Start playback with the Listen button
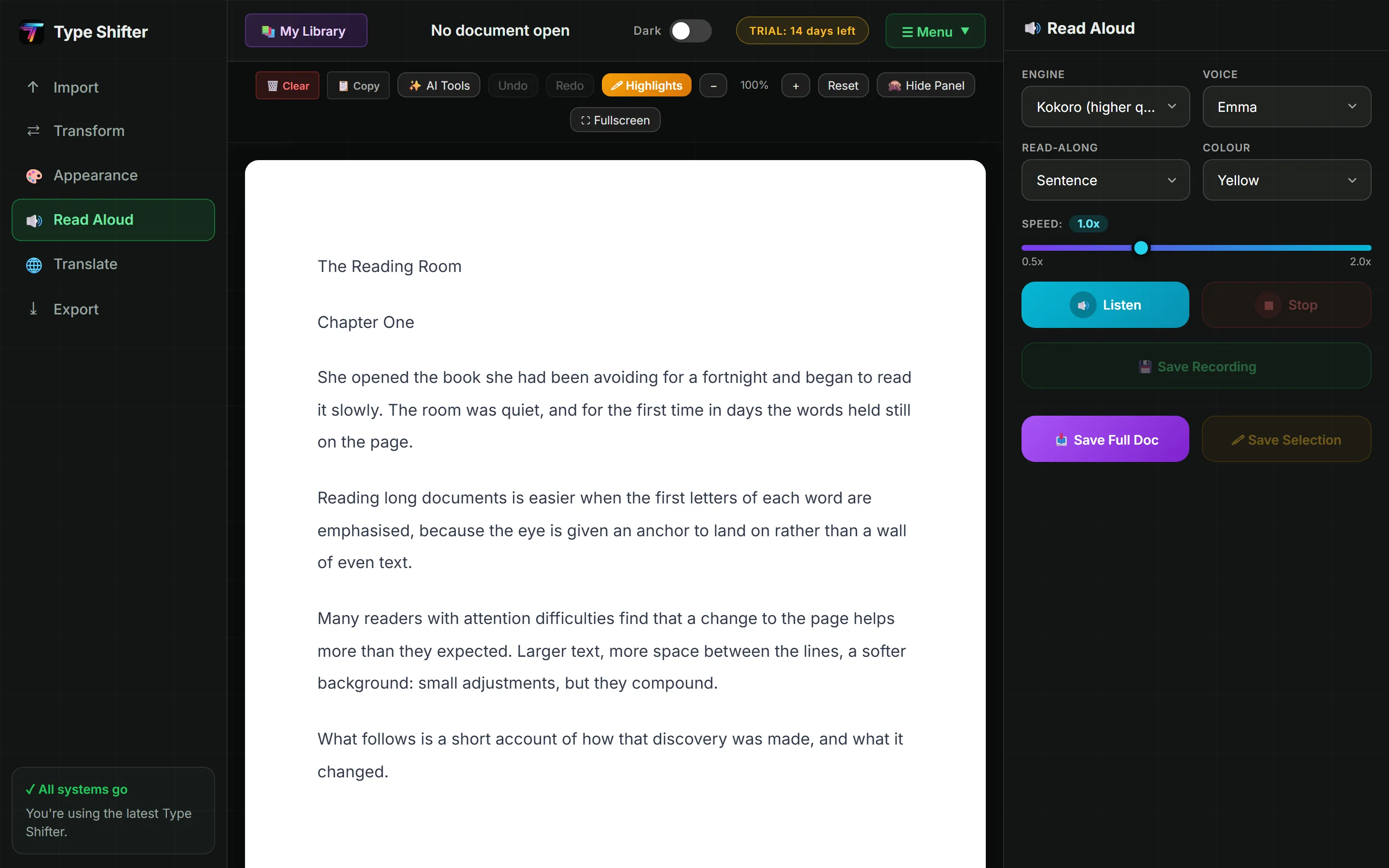 [1105, 305]
